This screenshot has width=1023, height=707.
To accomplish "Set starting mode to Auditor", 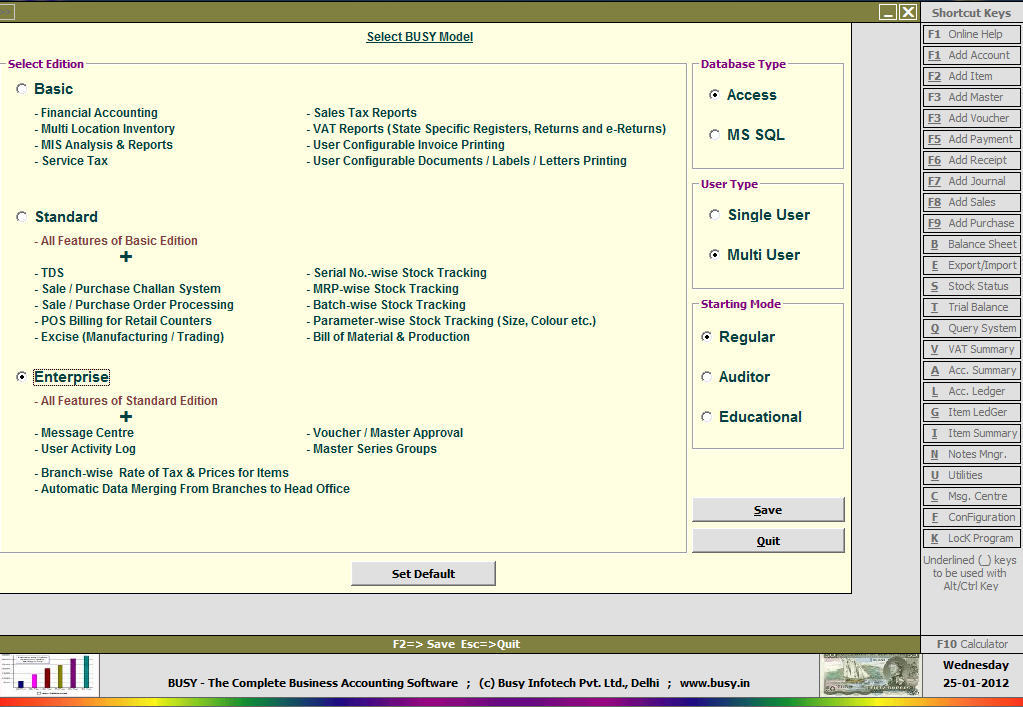I will point(707,377).
